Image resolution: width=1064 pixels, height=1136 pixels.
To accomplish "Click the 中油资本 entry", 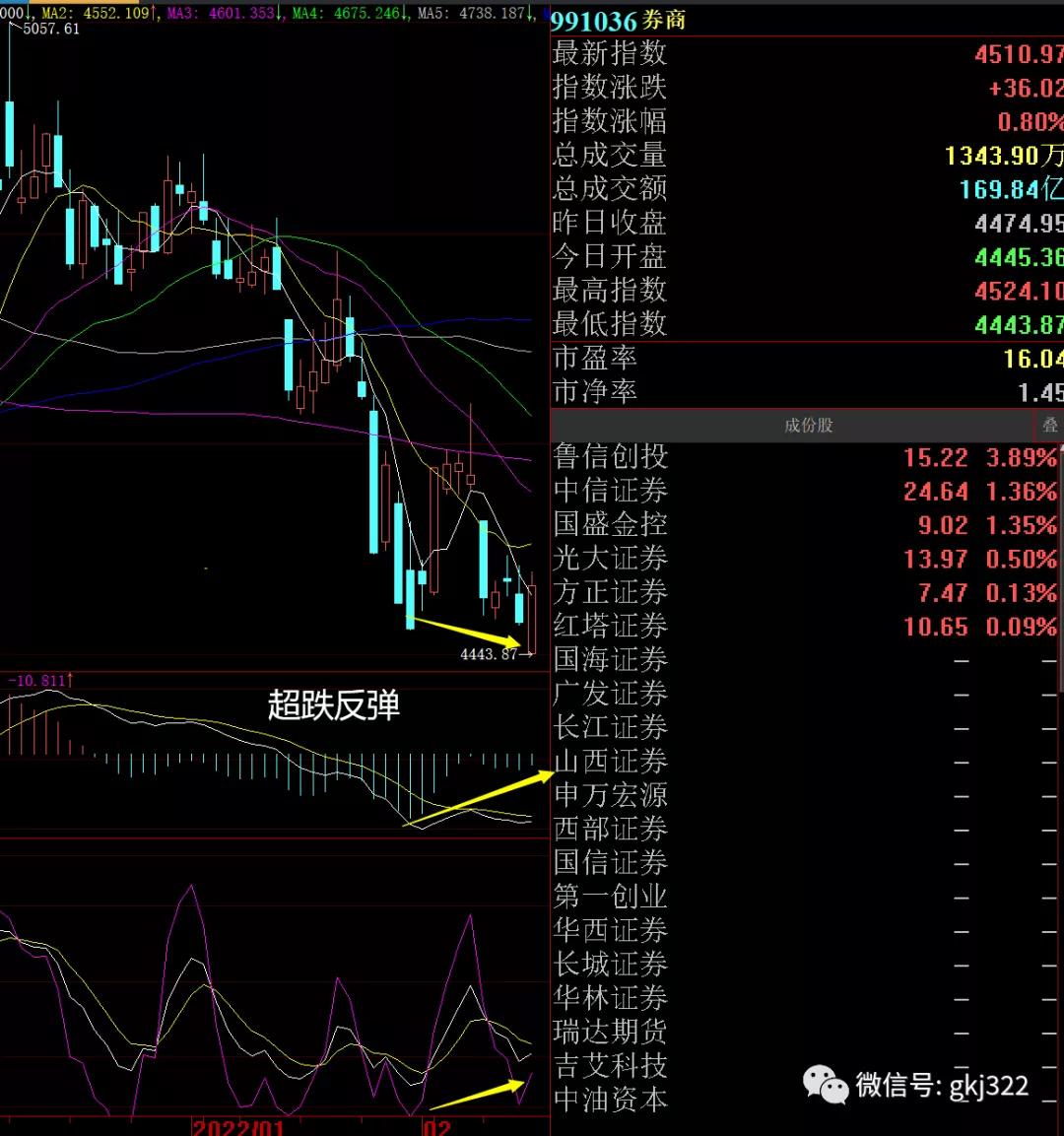I will point(611,1100).
